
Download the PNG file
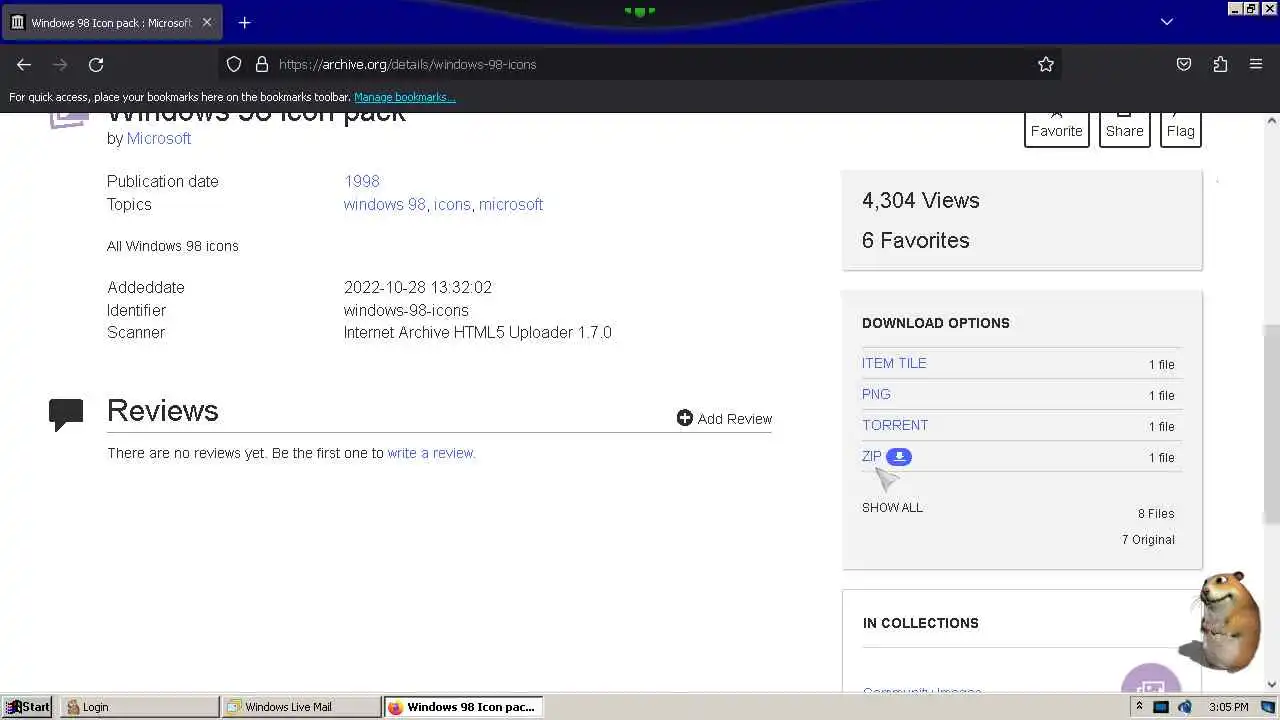(876, 394)
